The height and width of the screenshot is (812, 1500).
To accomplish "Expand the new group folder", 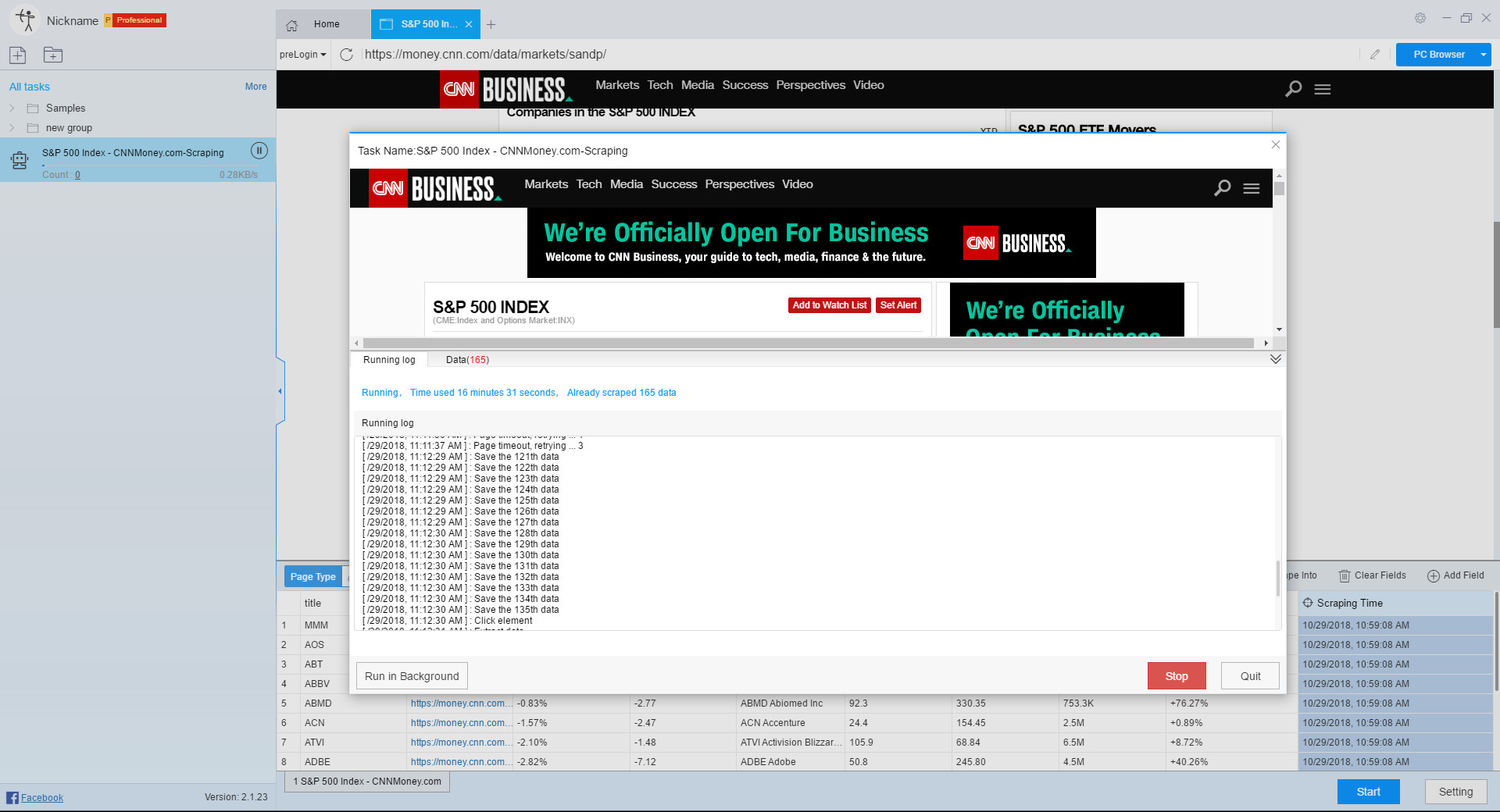I will pyautogui.click(x=12, y=127).
